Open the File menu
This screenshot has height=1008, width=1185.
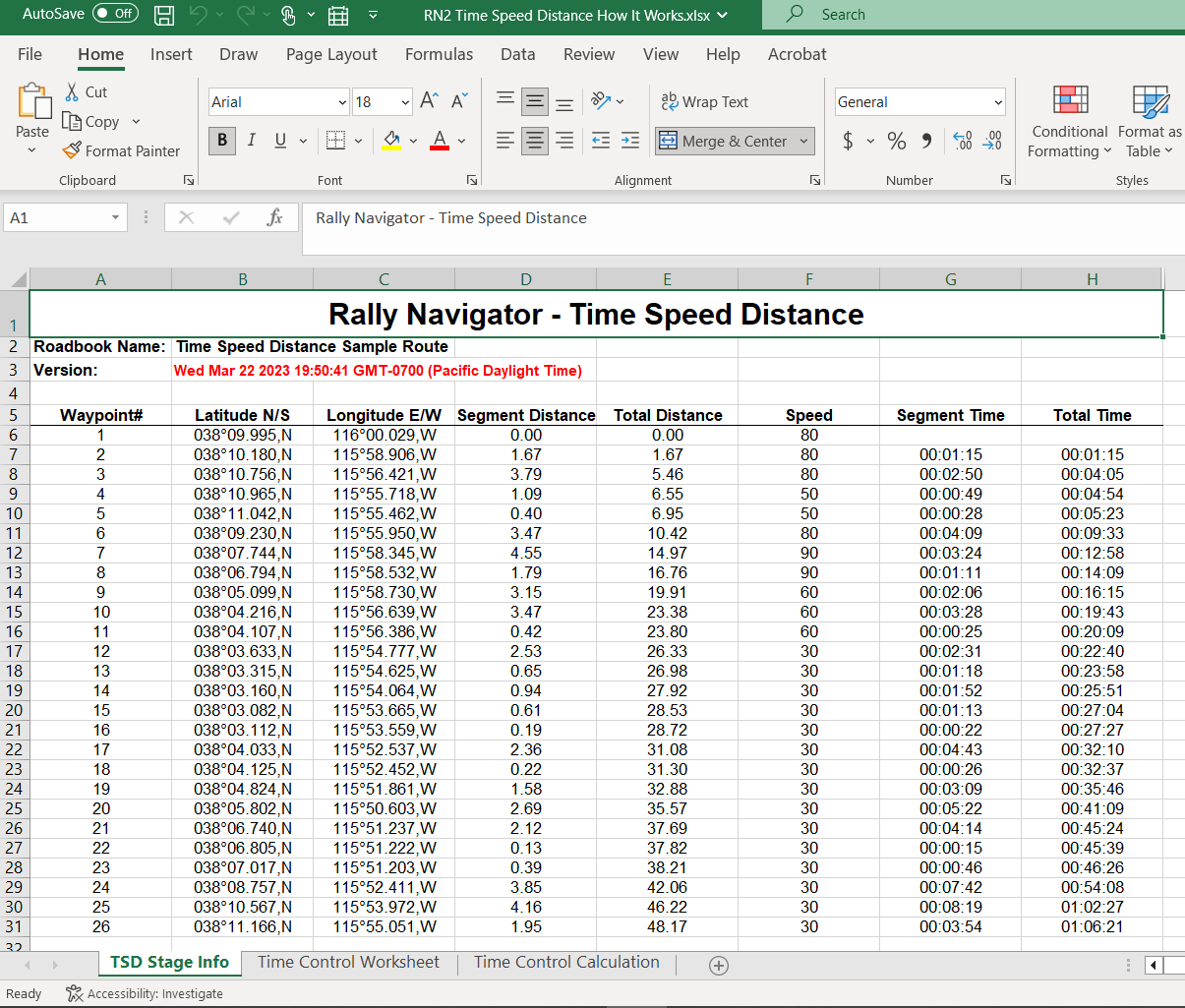tap(30, 54)
